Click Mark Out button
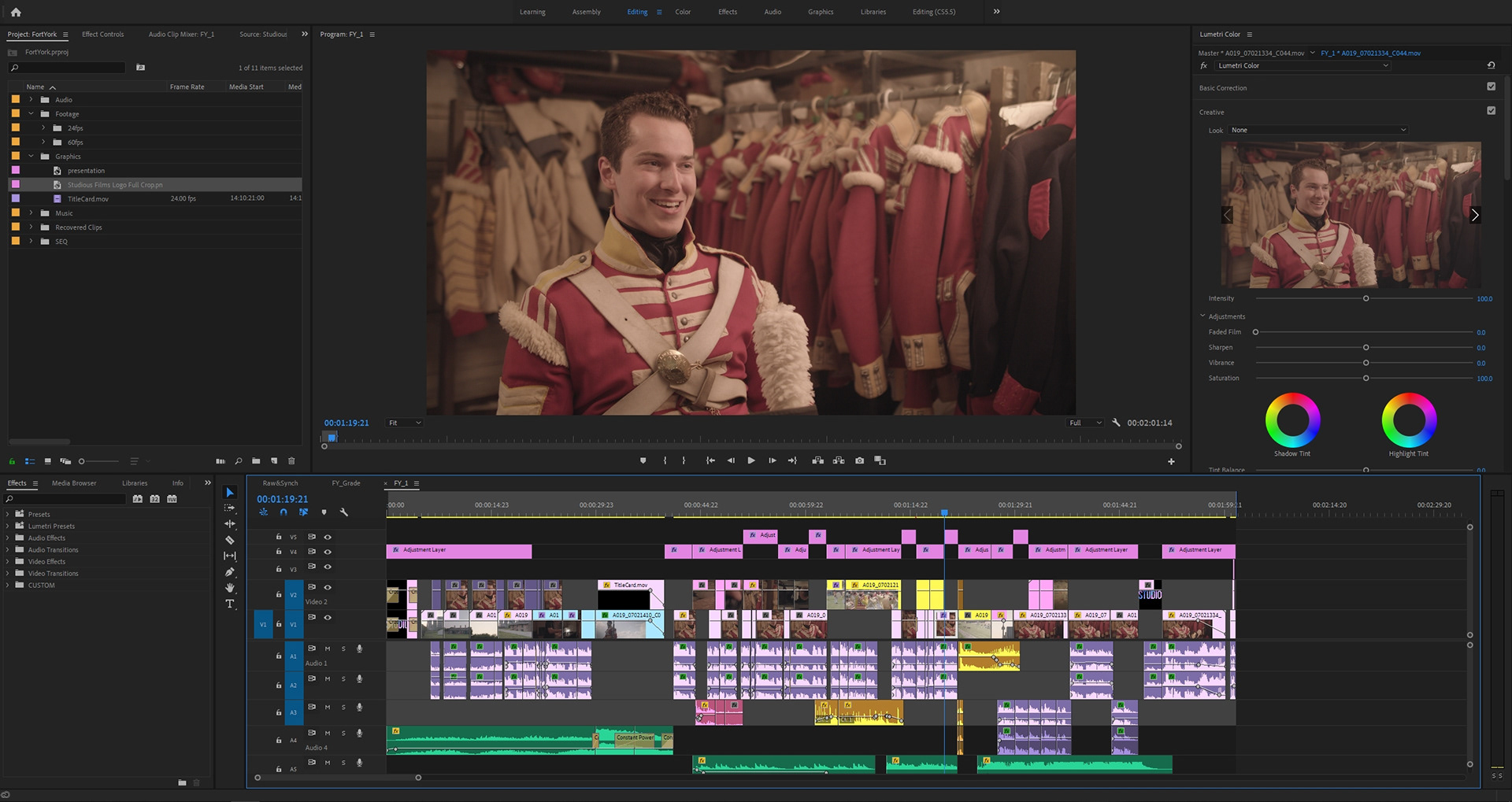The image size is (1512, 802). pos(684,460)
